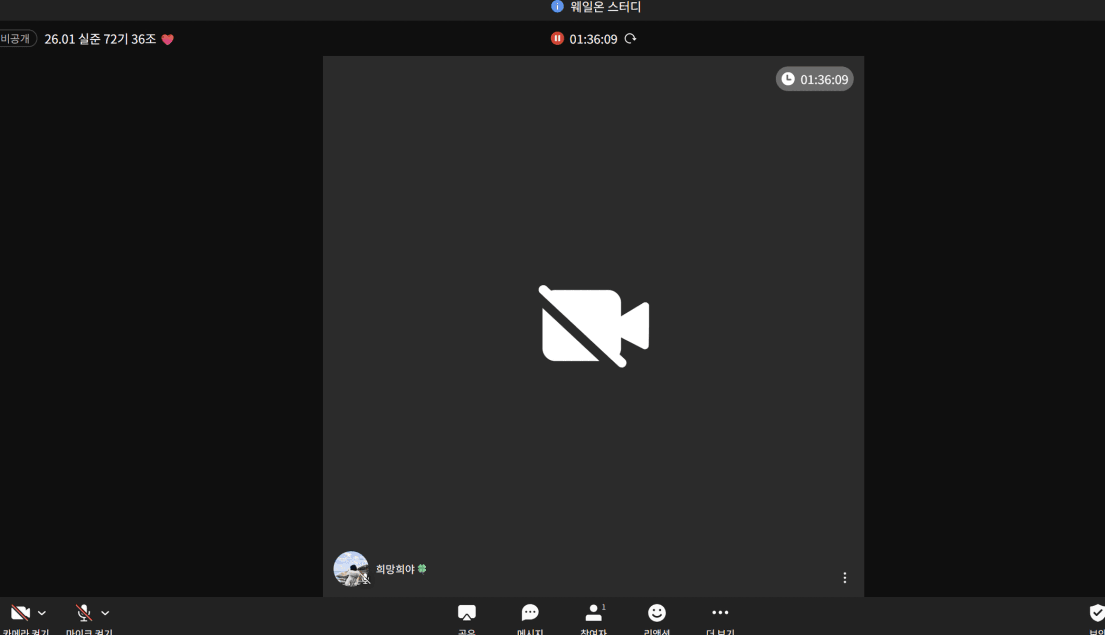Click the meeting title 26.01 실준 72기 36조
Viewport: 1105px width, 635px height.
pos(100,39)
